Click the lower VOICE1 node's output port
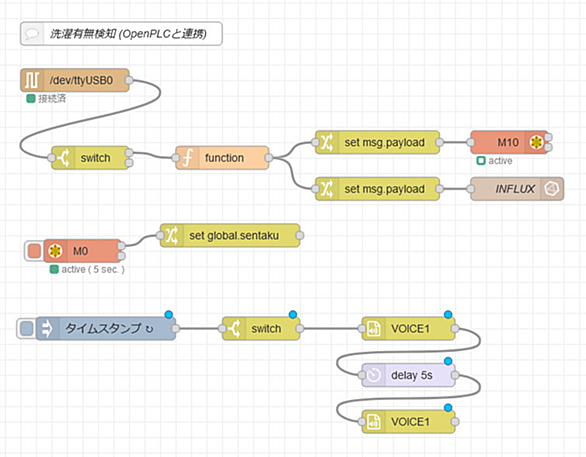 pyautogui.click(x=455, y=422)
